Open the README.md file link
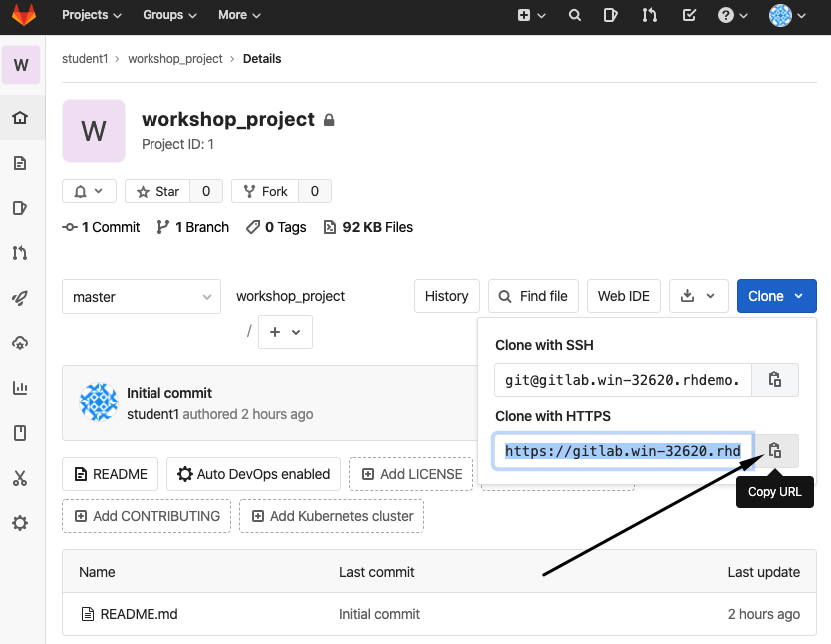 pyautogui.click(x=139, y=614)
